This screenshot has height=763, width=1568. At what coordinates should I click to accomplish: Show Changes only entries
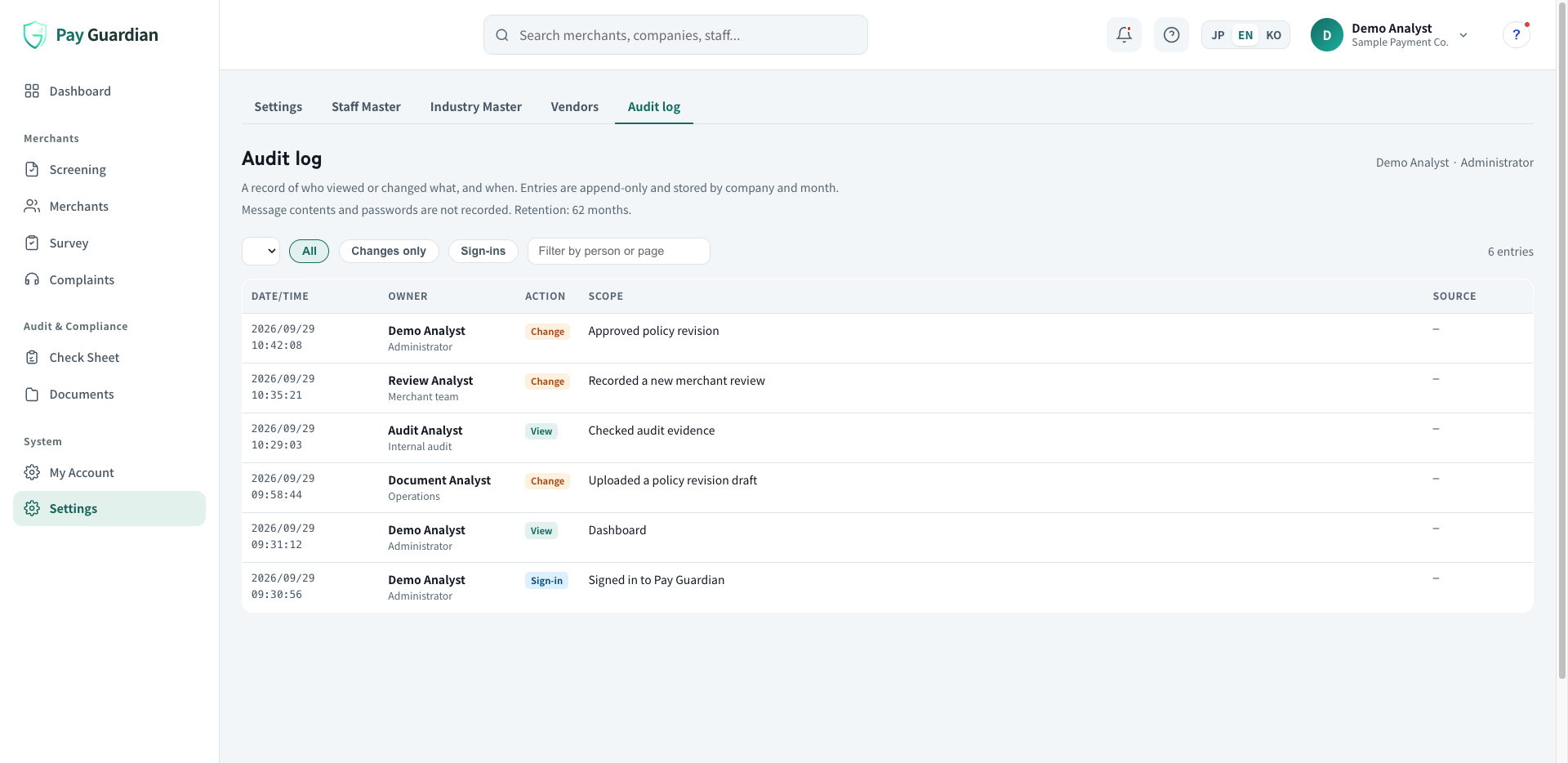pos(389,251)
